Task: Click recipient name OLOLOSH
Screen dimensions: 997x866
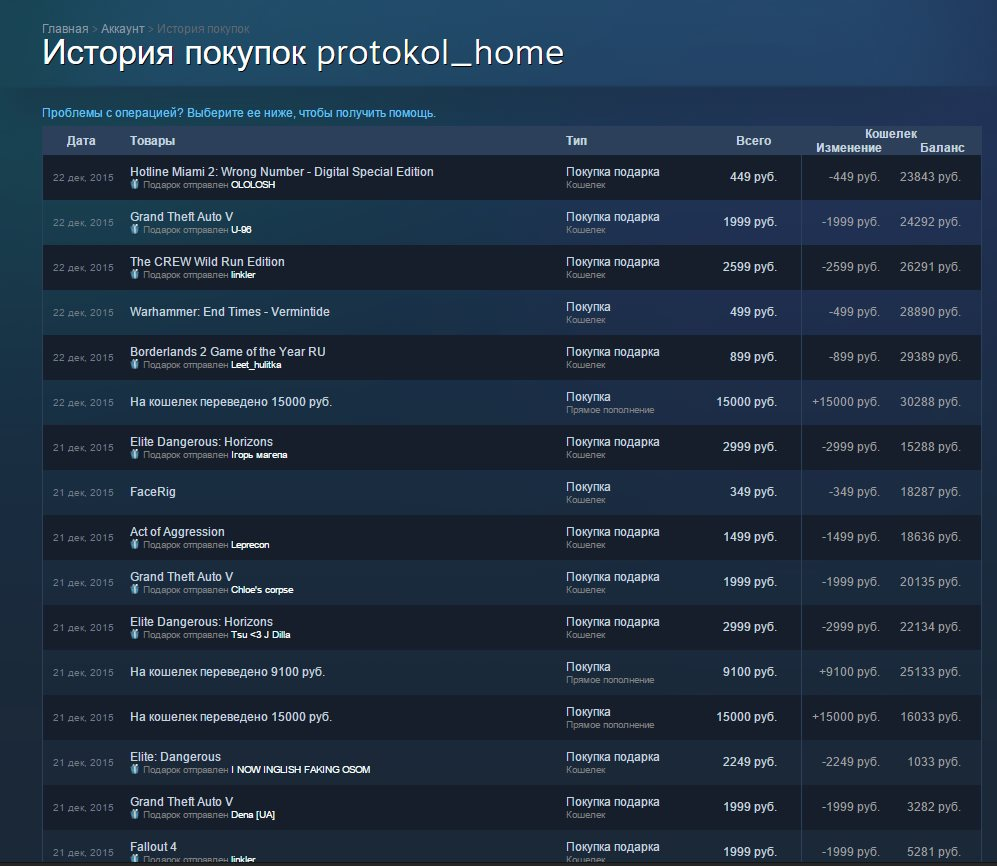Action: click(253, 184)
